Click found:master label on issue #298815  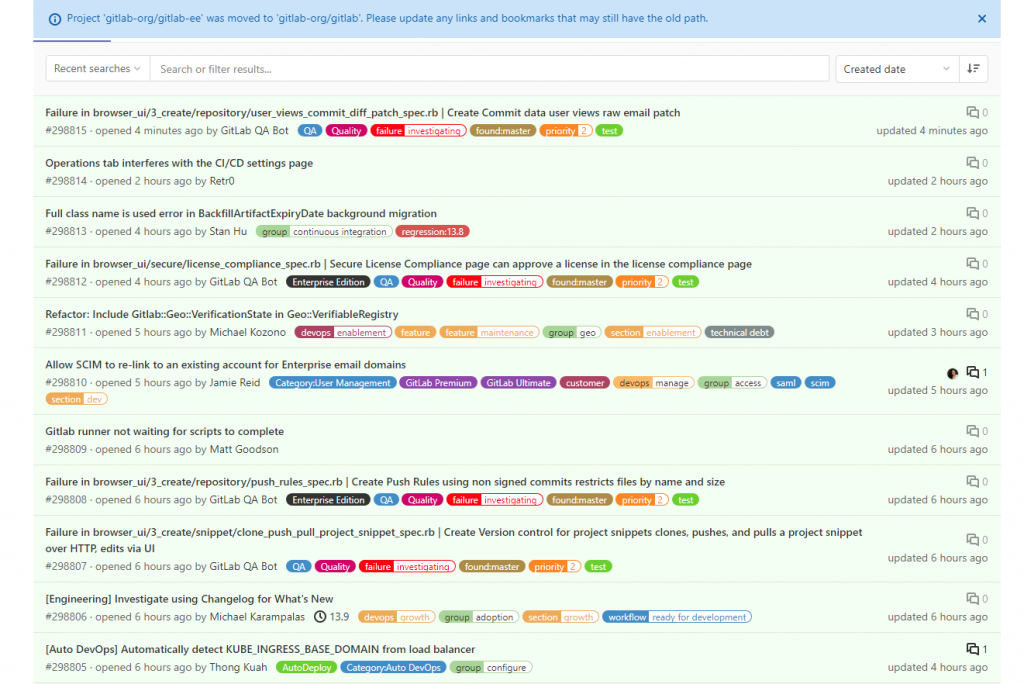(x=503, y=131)
